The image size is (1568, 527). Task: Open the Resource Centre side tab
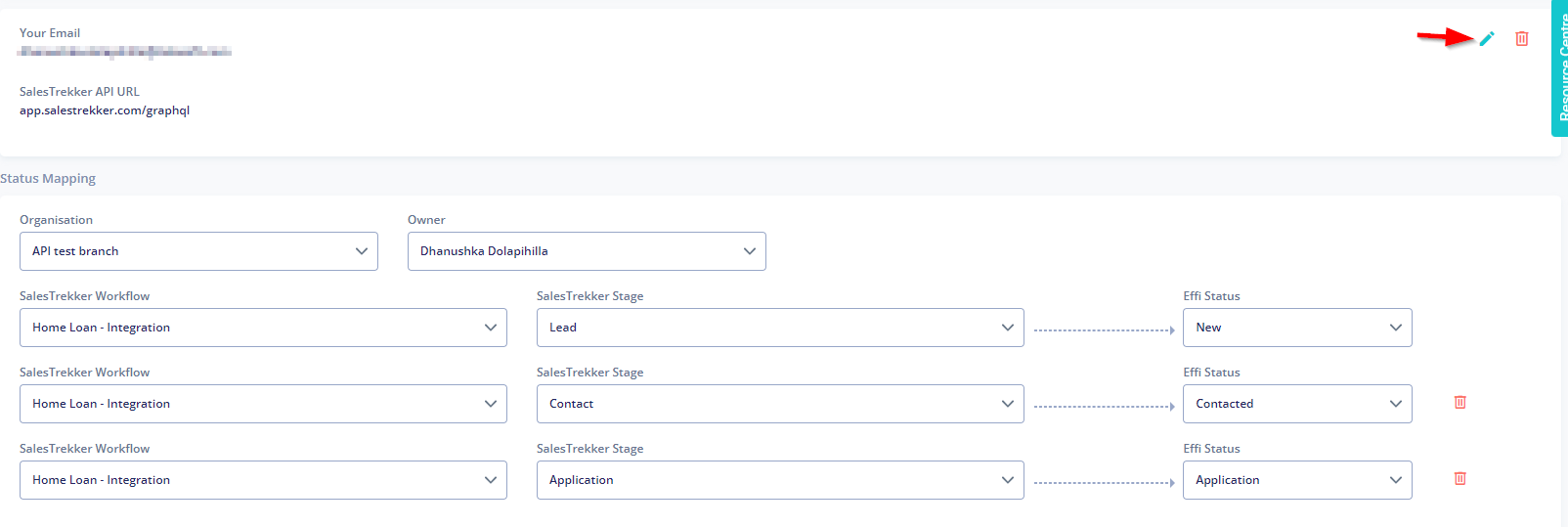pos(1560,67)
